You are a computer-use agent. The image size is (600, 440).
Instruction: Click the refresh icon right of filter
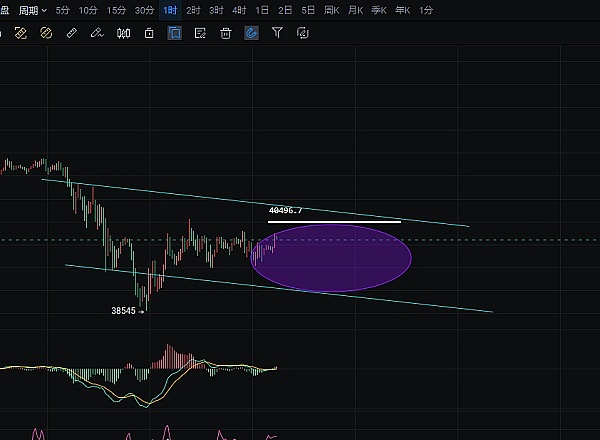[303, 33]
